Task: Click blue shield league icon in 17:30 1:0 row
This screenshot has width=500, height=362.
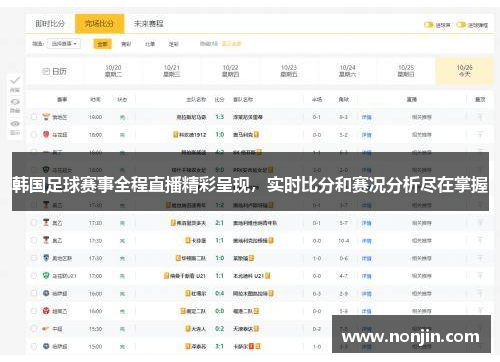Action: tap(46, 258)
